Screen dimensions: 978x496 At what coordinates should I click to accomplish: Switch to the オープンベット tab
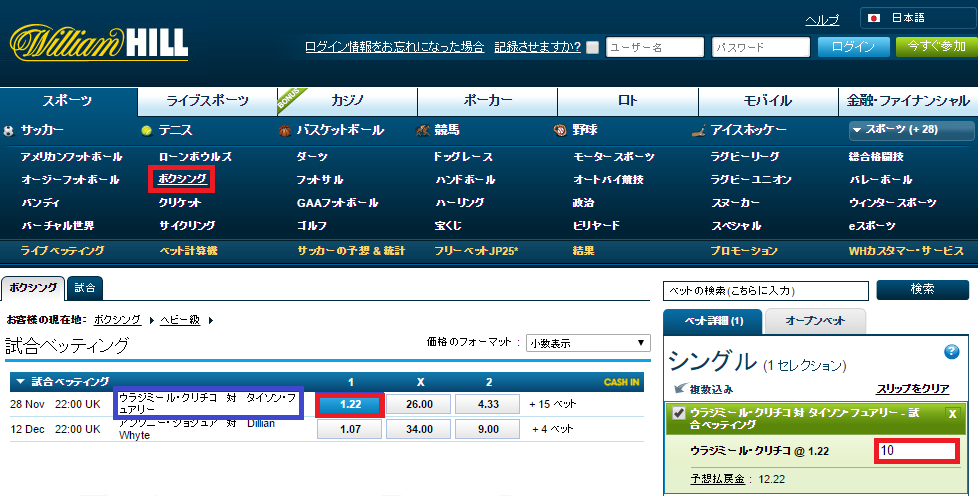point(815,321)
